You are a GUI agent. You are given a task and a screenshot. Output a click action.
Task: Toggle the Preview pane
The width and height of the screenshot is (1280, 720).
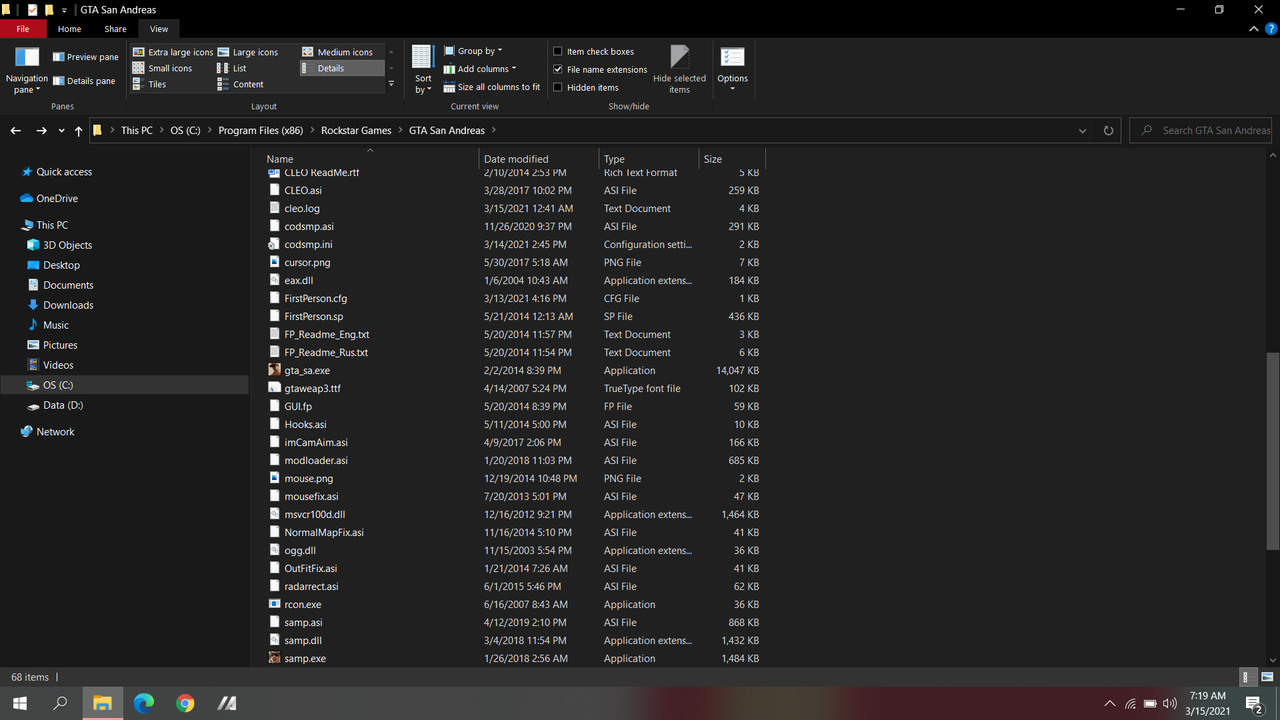click(x=85, y=57)
